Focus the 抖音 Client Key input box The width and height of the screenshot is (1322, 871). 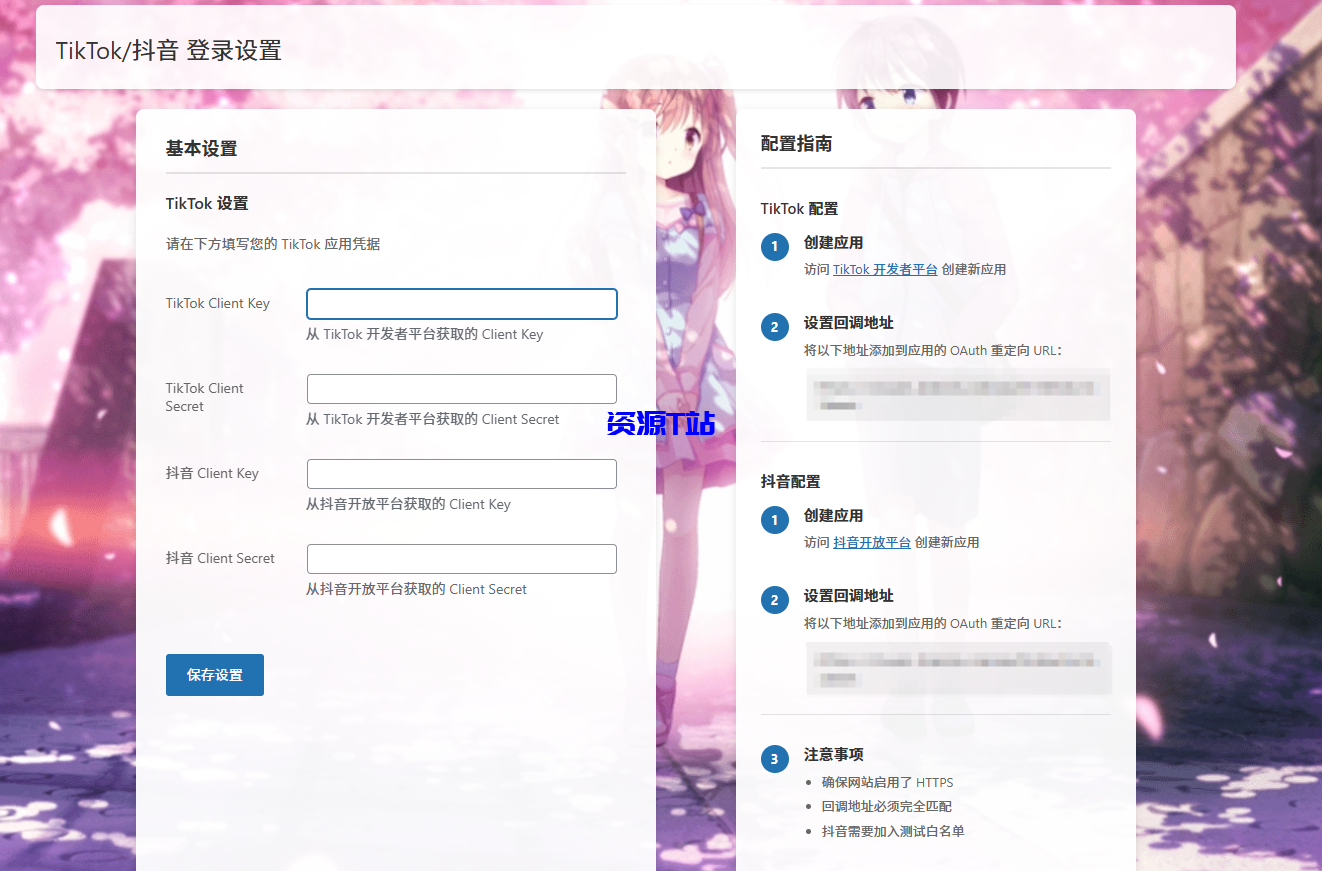pos(461,473)
